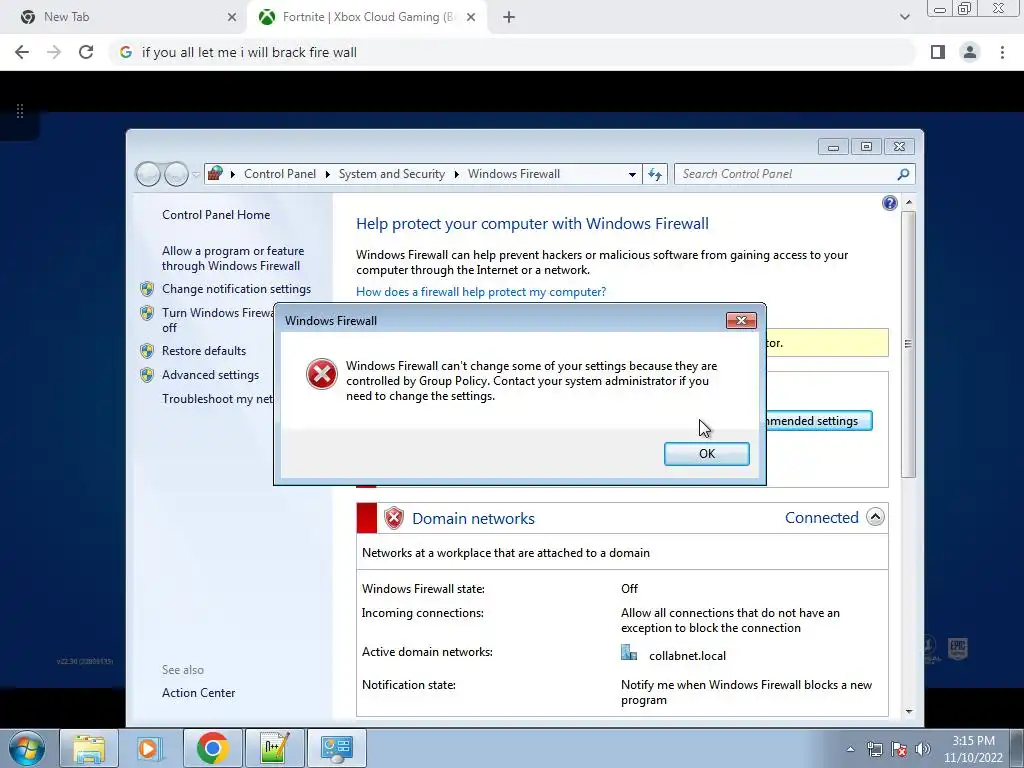Open volume speaker icon in system tray
The width and height of the screenshot is (1024, 768).
(x=923, y=749)
